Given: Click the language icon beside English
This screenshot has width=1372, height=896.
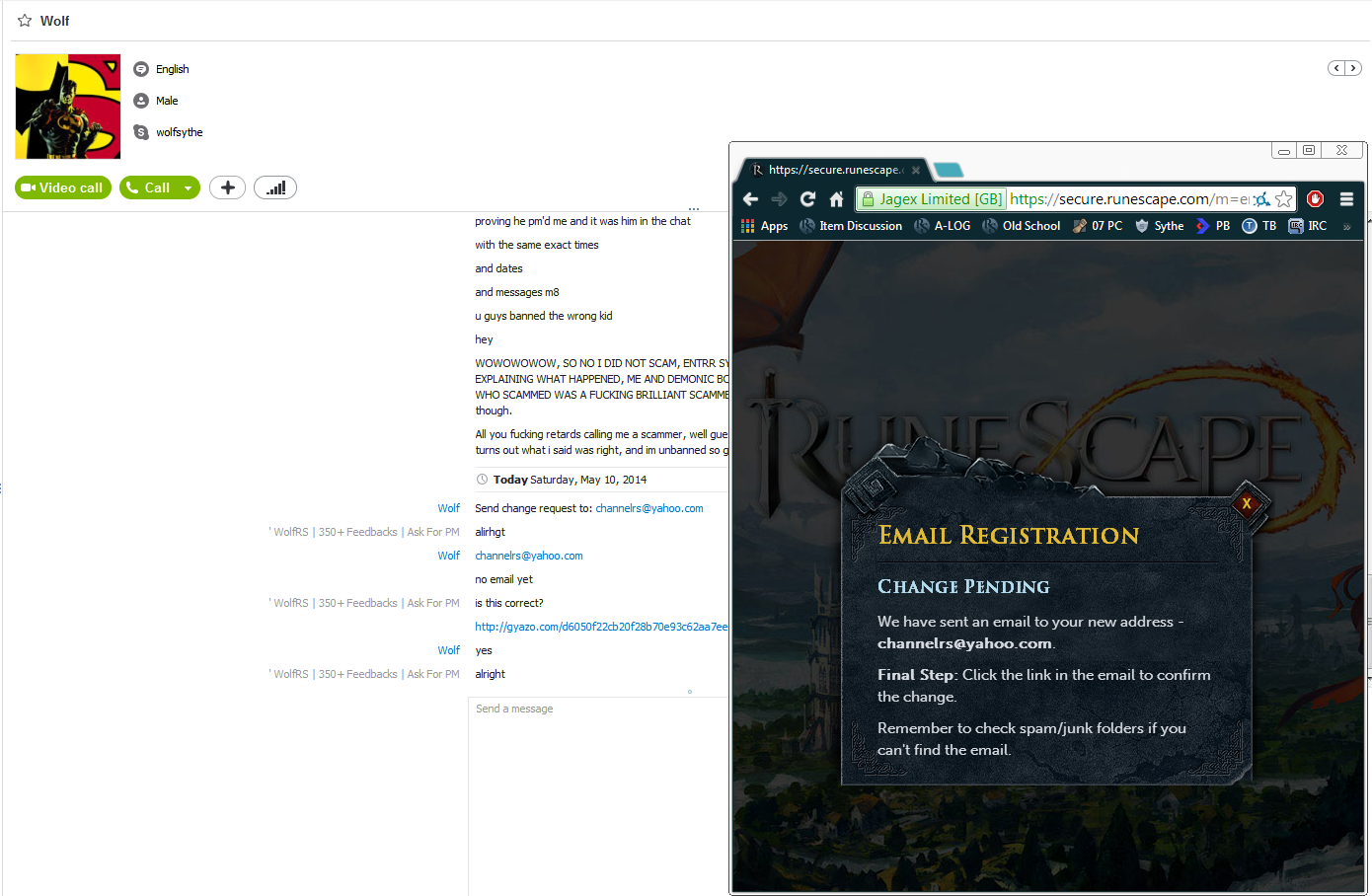Looking at the screenshot, I should coord(141,69).
